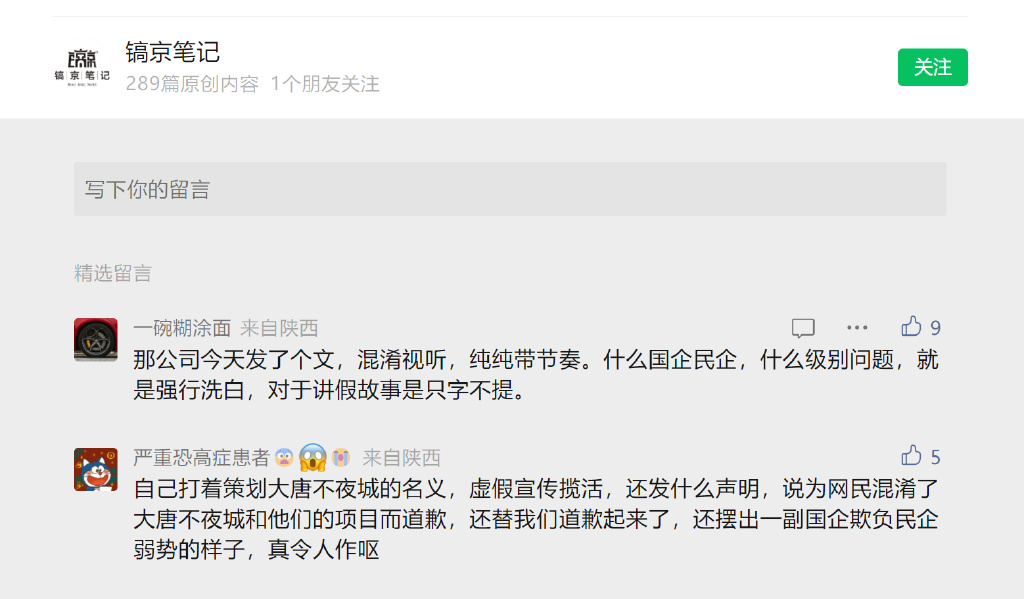Click the like count 9
The image size is (1024, 599).
(x=935, y=328)
